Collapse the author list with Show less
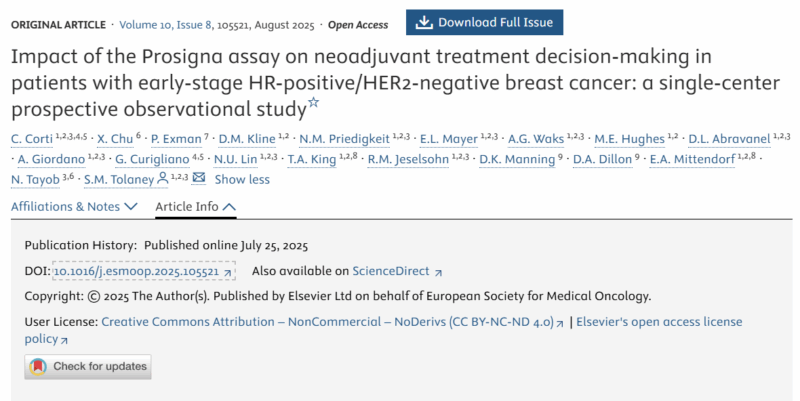This screenshot has width=800, height=401. (x=242, y=179)
